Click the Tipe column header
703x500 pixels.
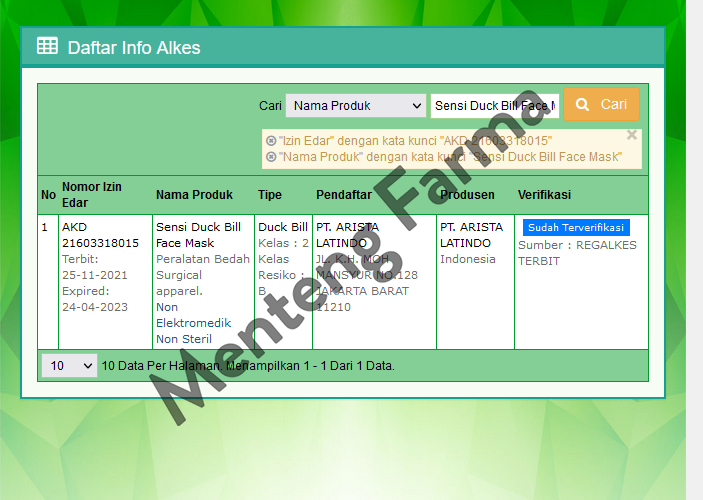(x=270, y=195)
